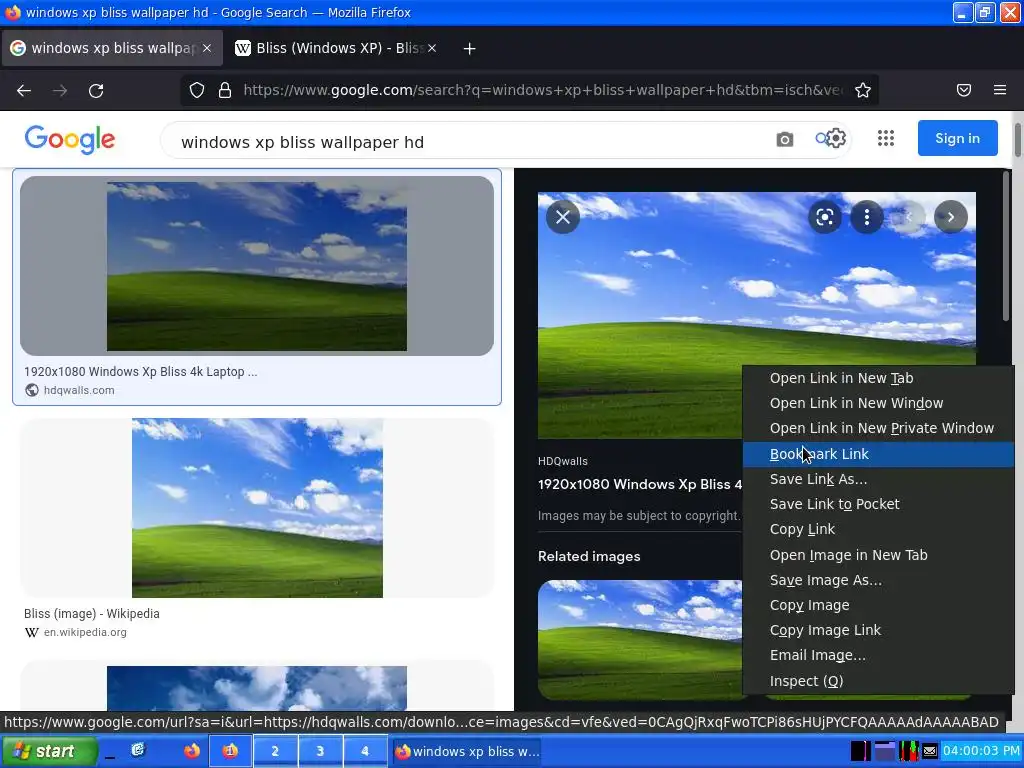Open a new browser tab

click(x=469, y=48)
